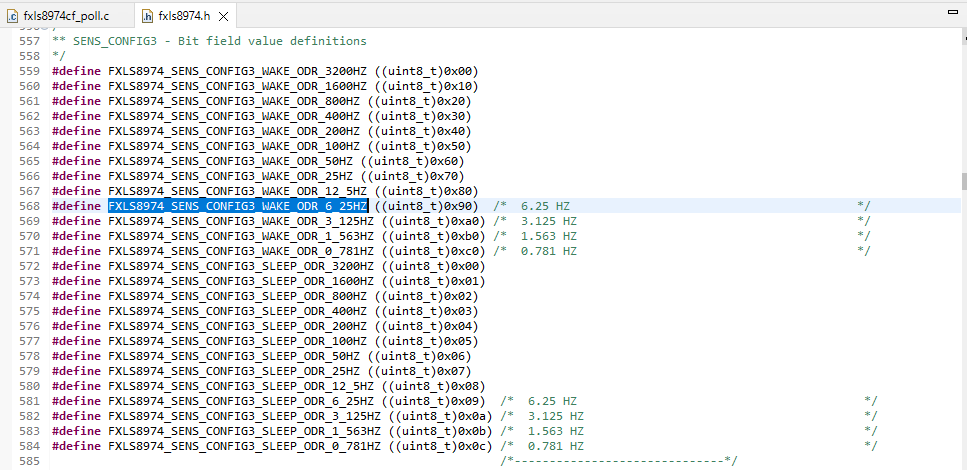Screen dimensions: 967x470
Task: Click the SLEEP_ODR_0_781HZ macro name
Action: click(x=245, y=446)
